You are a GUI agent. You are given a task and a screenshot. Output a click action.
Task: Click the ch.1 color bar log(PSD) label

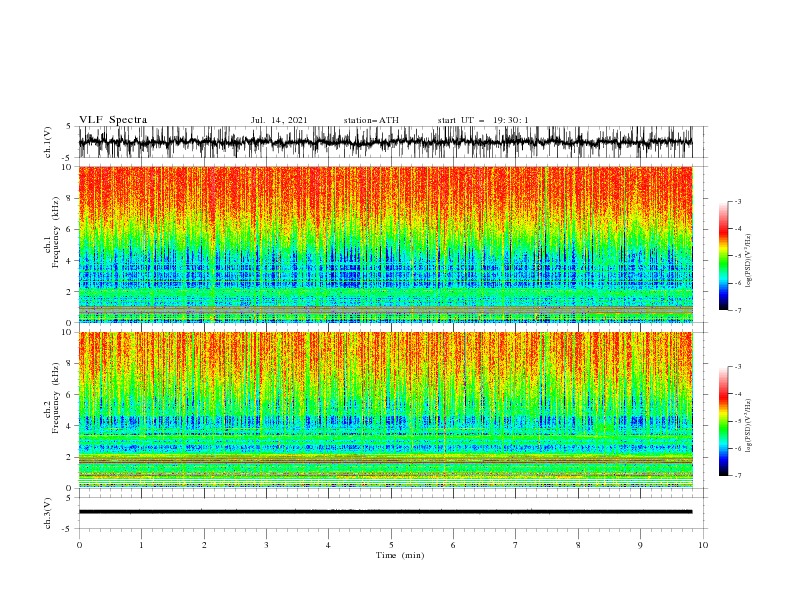coord(748,261)
